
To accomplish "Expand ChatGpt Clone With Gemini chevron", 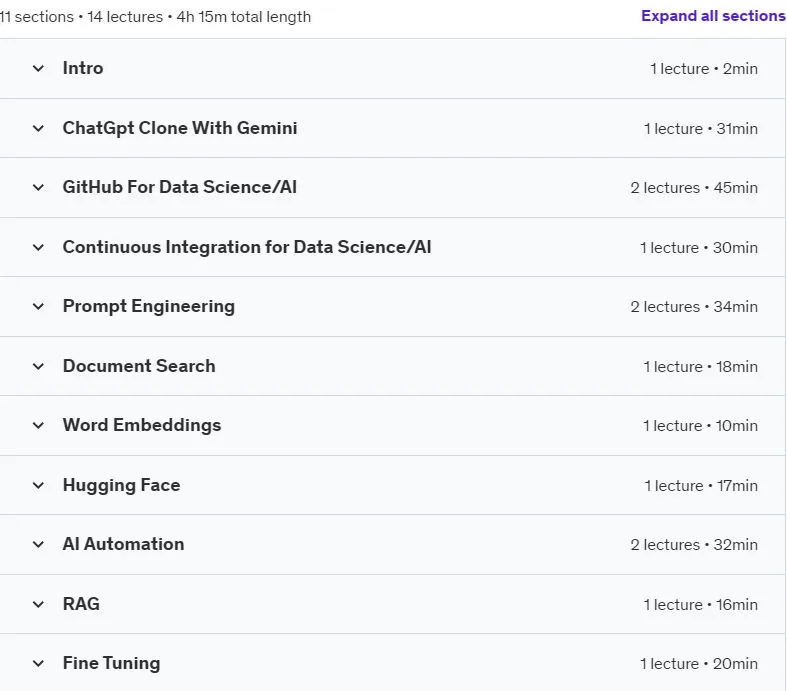I will (38, 128).
